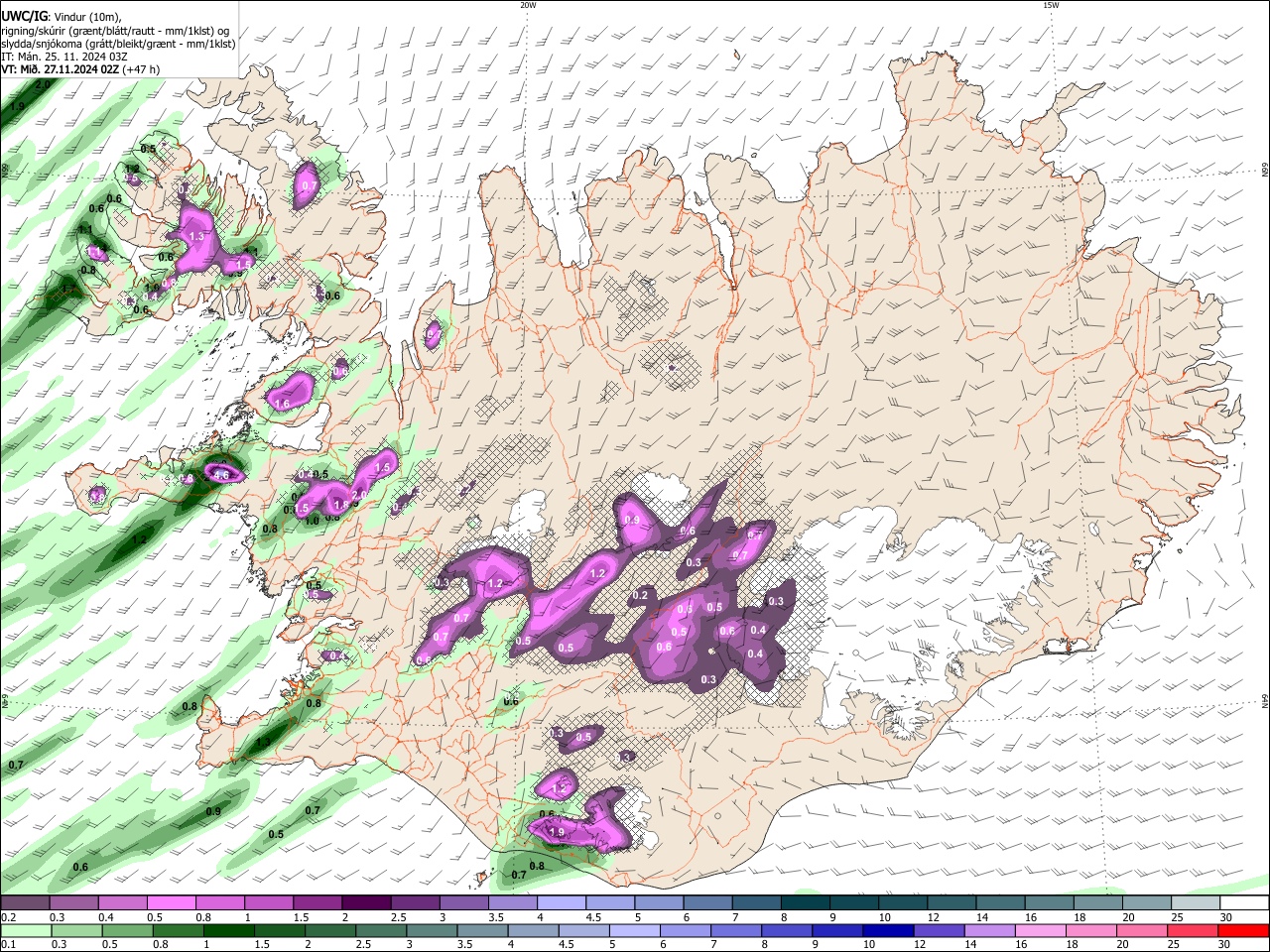Screen dimensions: 1270x952
Task: Select the lower violet swatch starting at 12
Action: coord(940,930)
